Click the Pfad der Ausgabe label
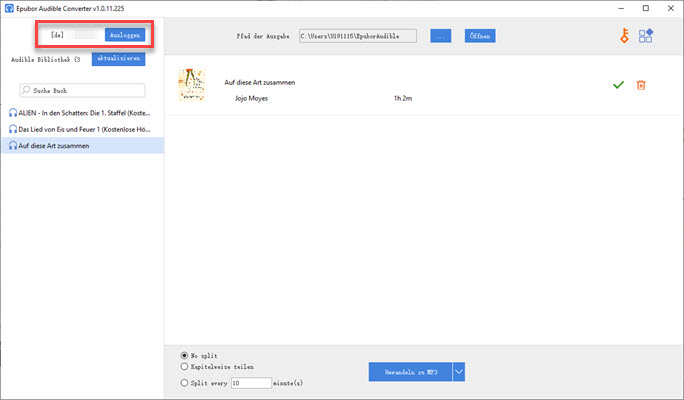Viewport: 684px width, 400px height. [263, 36]
